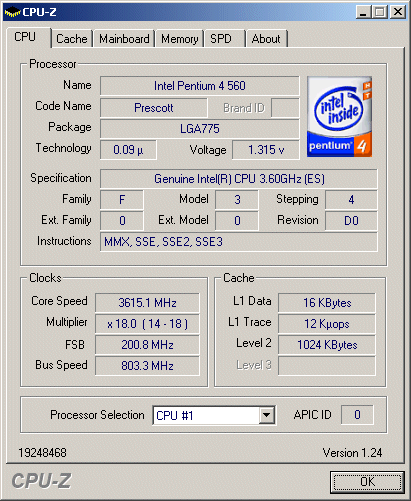Maximize the CPU-Z window

tap(380, 12)
